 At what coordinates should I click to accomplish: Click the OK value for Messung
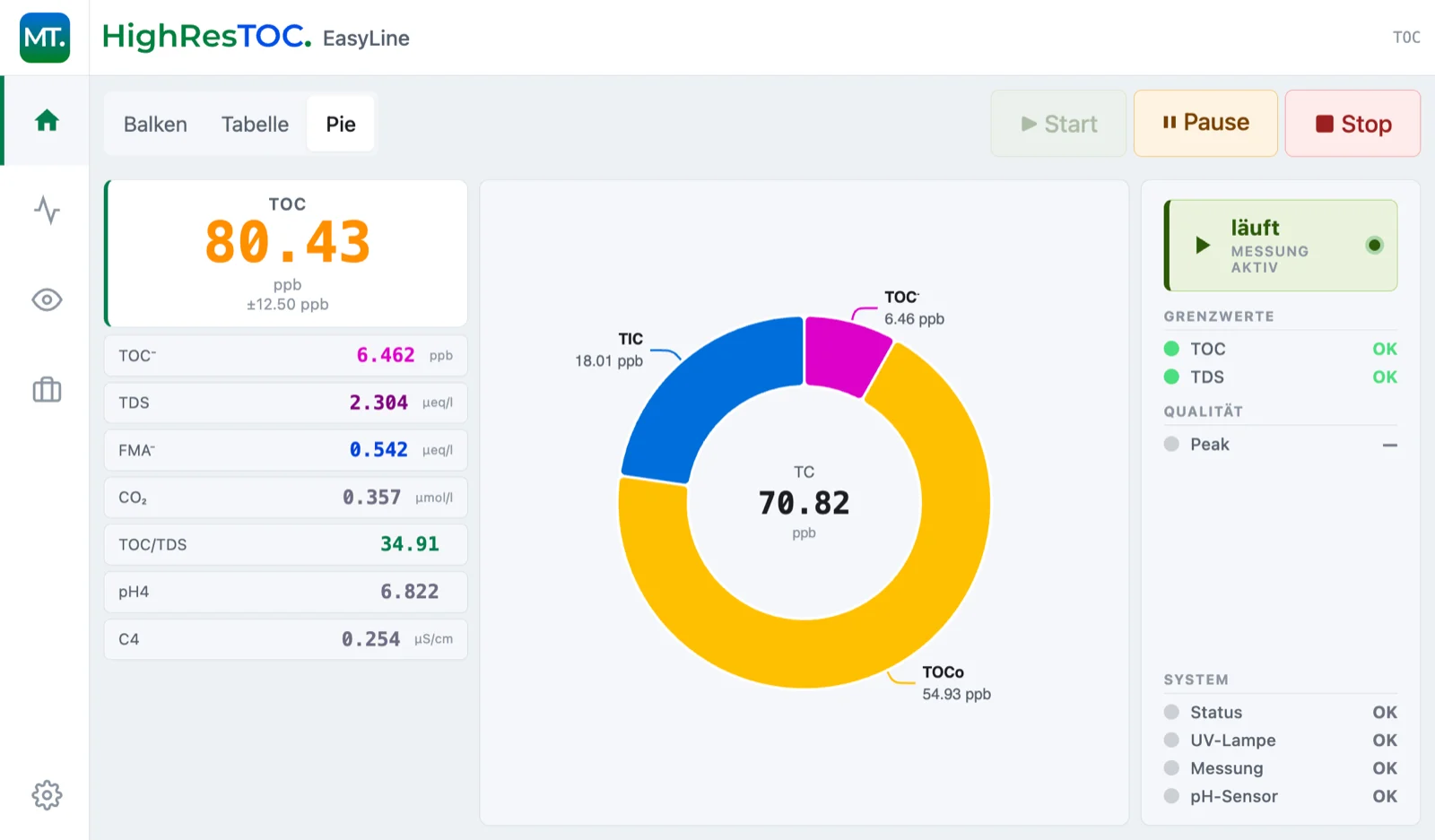[1385, 767]
